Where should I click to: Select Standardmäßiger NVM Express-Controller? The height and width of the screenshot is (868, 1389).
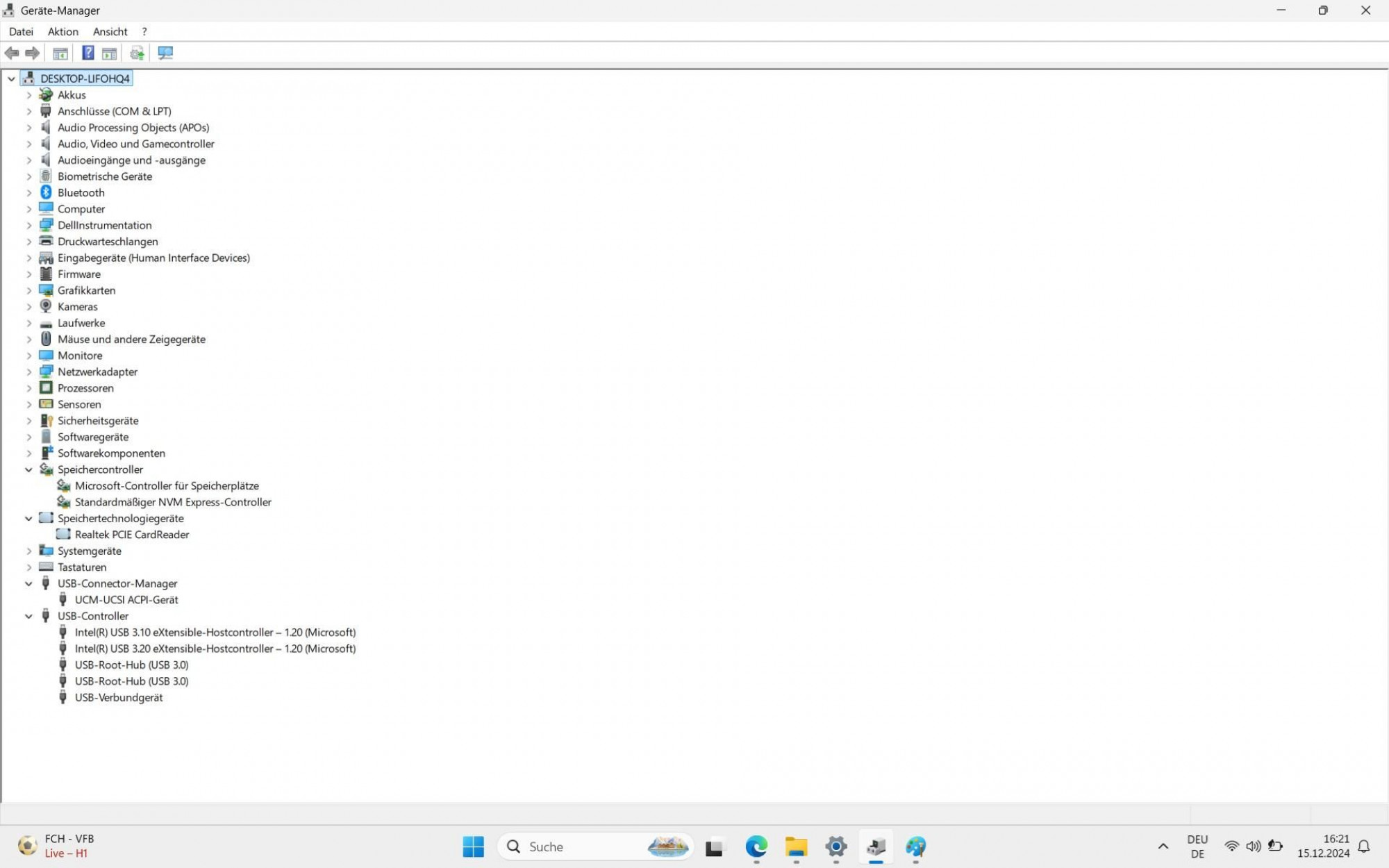pyautogui.click(x=173, y=502)
